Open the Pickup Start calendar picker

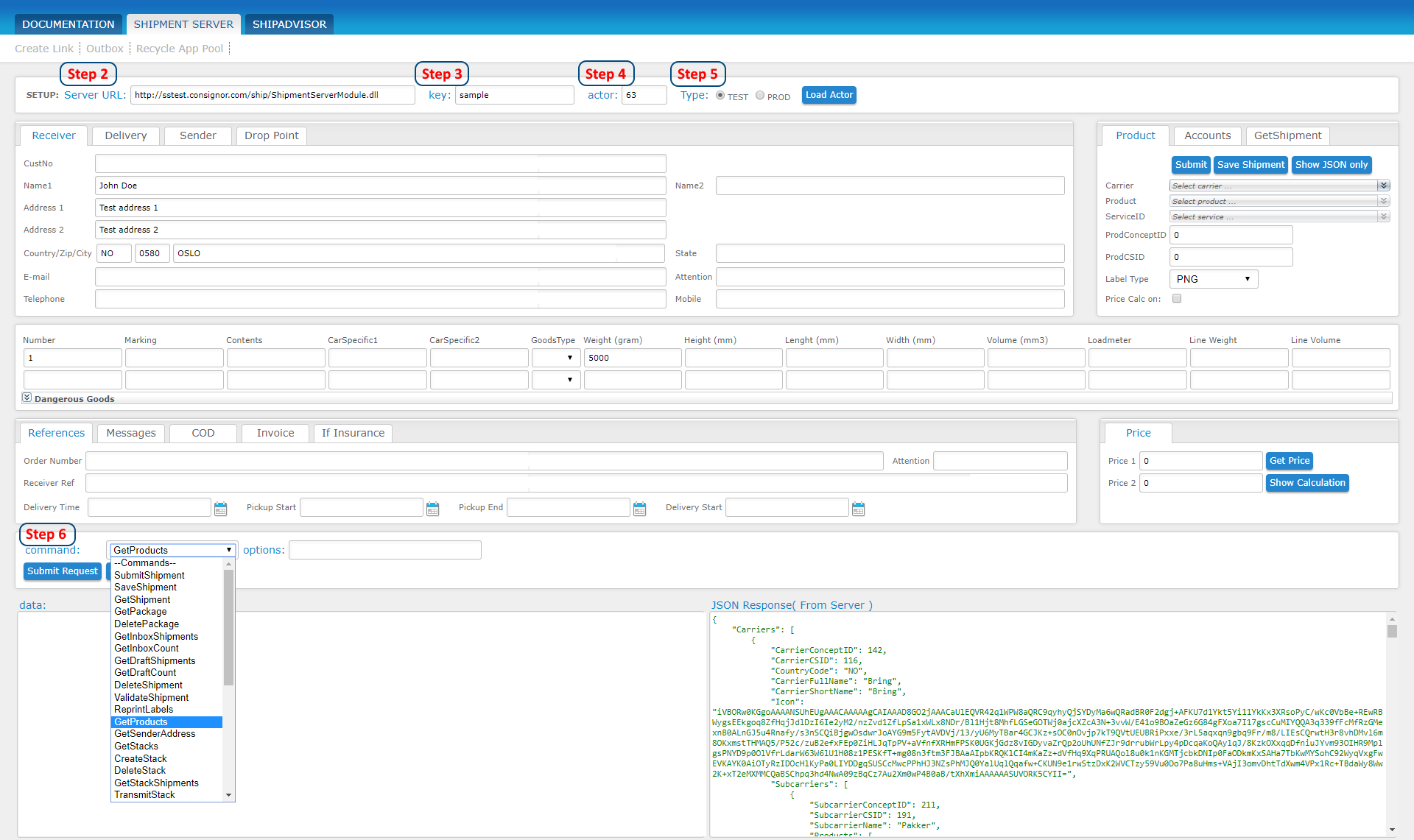point(432,509)
